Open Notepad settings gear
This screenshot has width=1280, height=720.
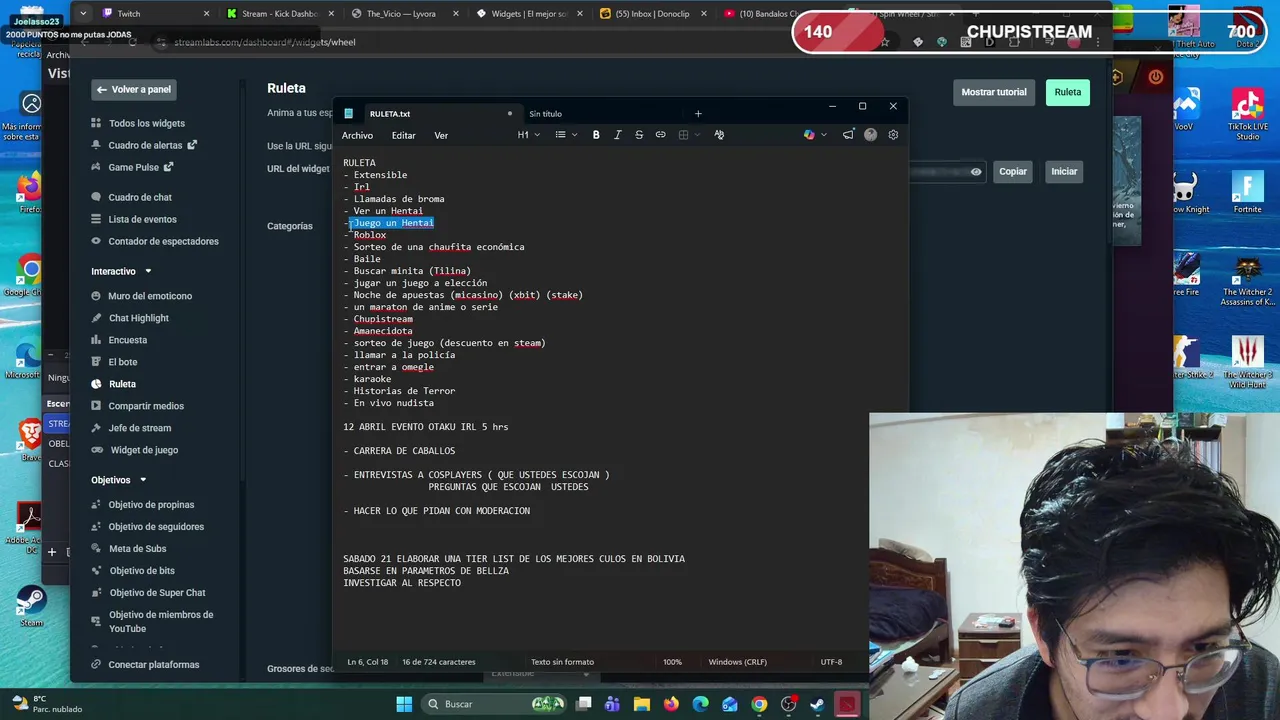pyautogui.click(x=893, y=135)
